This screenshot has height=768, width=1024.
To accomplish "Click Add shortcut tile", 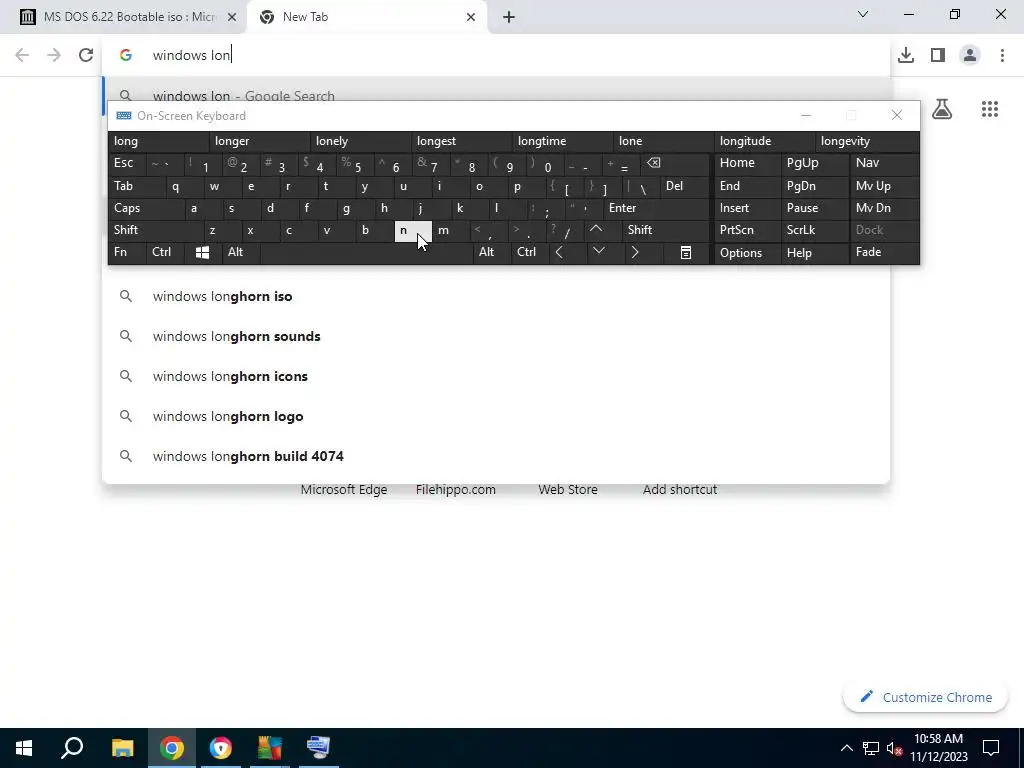I will pyautogui.click(x=680, y=490).
